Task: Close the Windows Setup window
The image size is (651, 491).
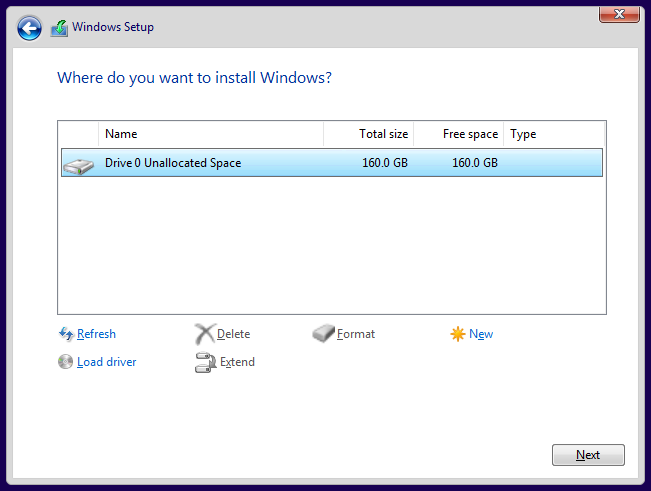Action: point(619,13)
